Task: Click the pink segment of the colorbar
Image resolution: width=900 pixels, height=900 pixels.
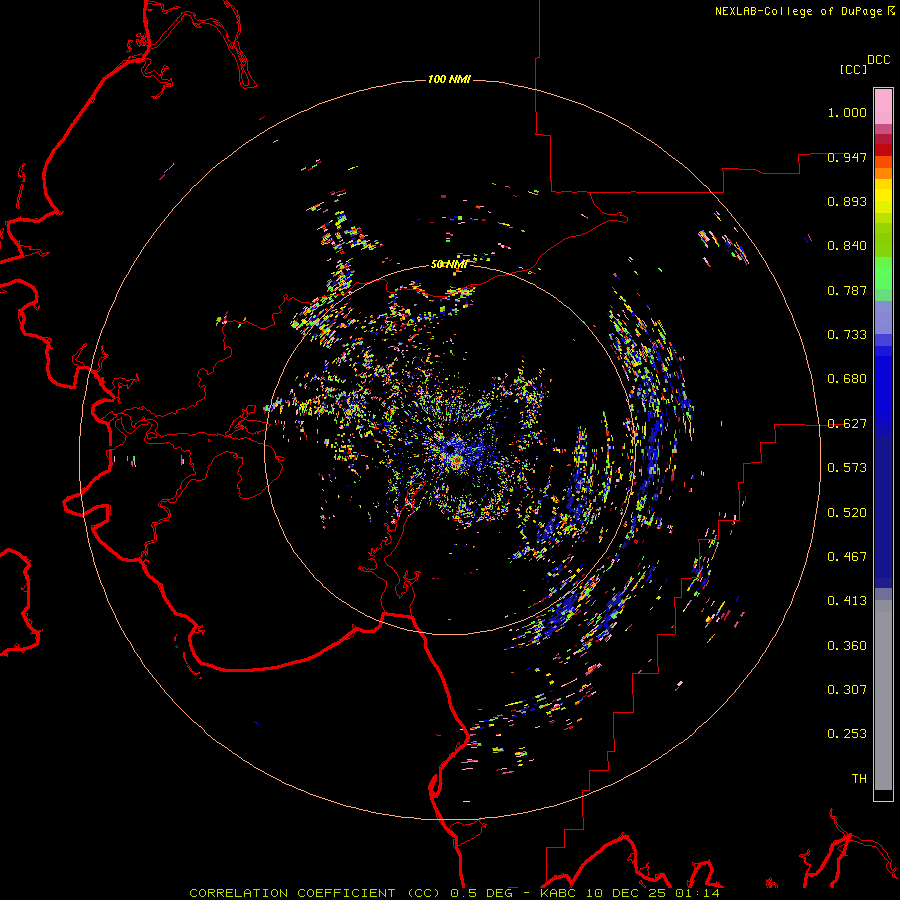Action: [883, 107]
